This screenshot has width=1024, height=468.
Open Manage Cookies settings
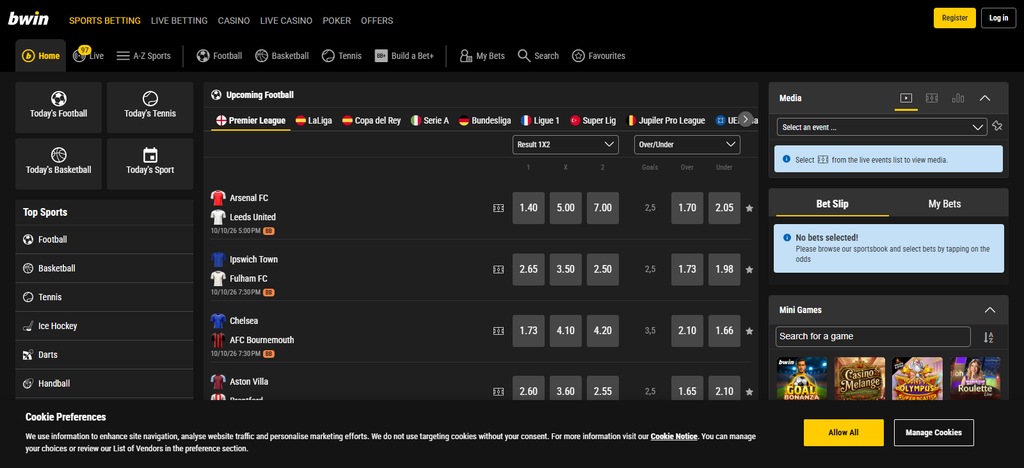[934, 432]
